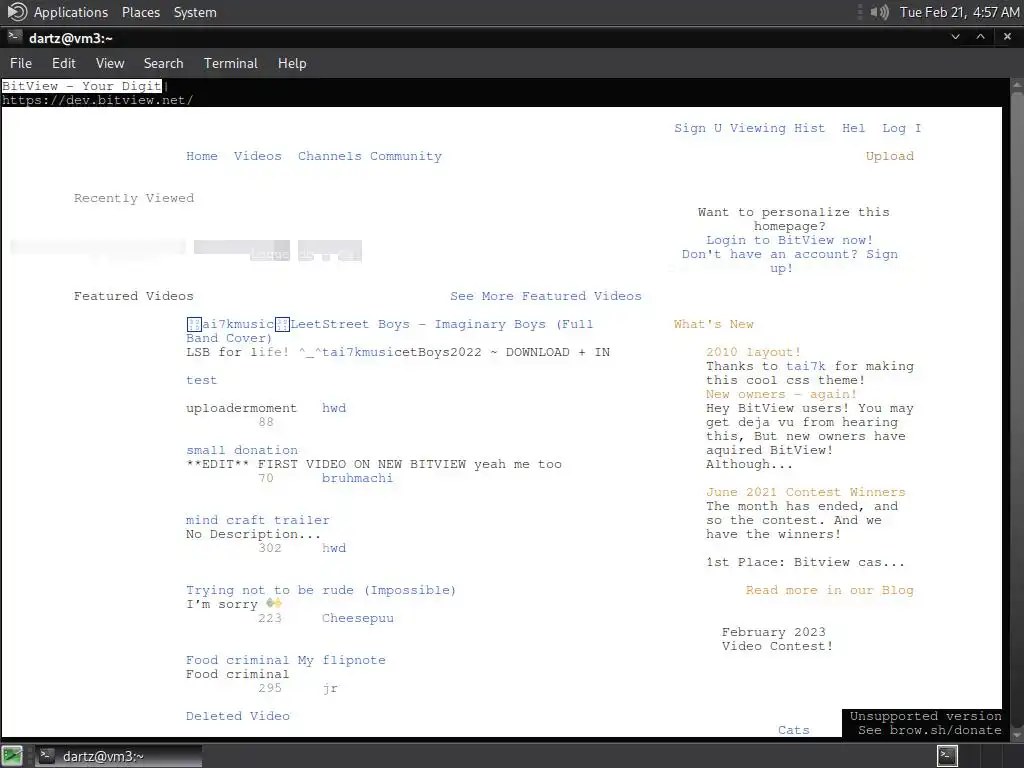
Task: Open the terminal Search menu
Action: click(163, 63)
